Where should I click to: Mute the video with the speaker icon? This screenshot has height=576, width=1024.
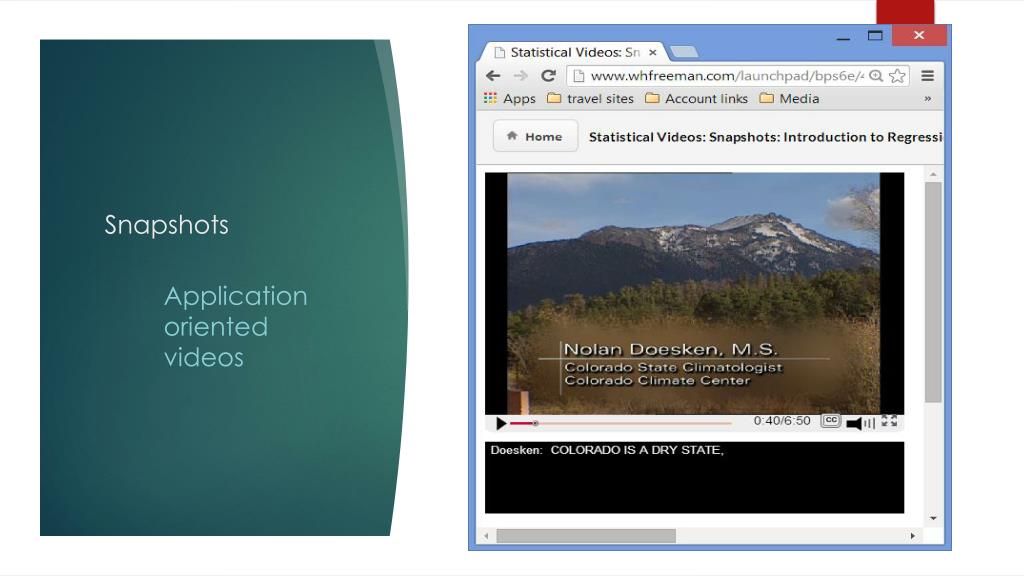click(x=854, y=423)
